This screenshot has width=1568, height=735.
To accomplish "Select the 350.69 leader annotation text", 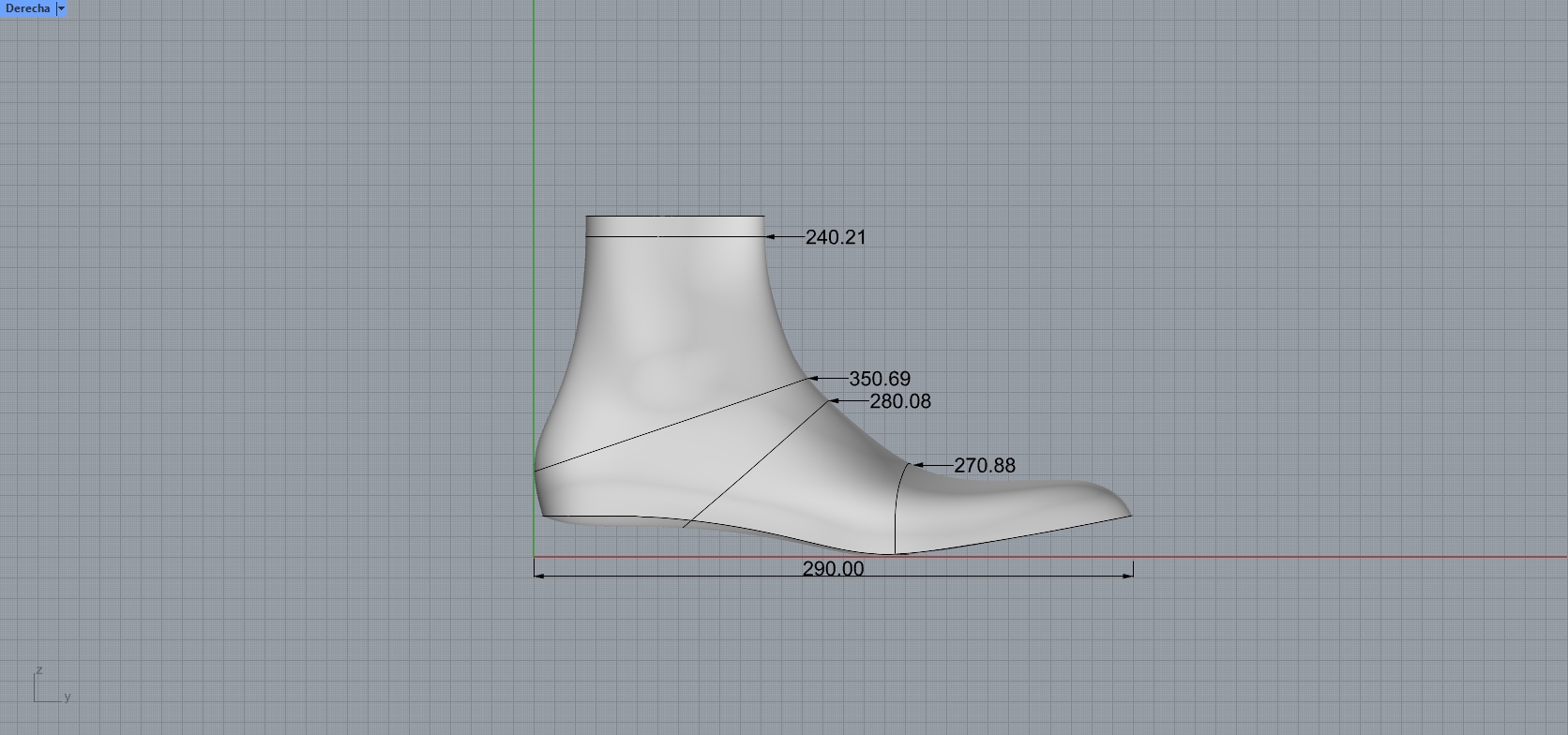I will pyautogui.click(x=880, y=379).
